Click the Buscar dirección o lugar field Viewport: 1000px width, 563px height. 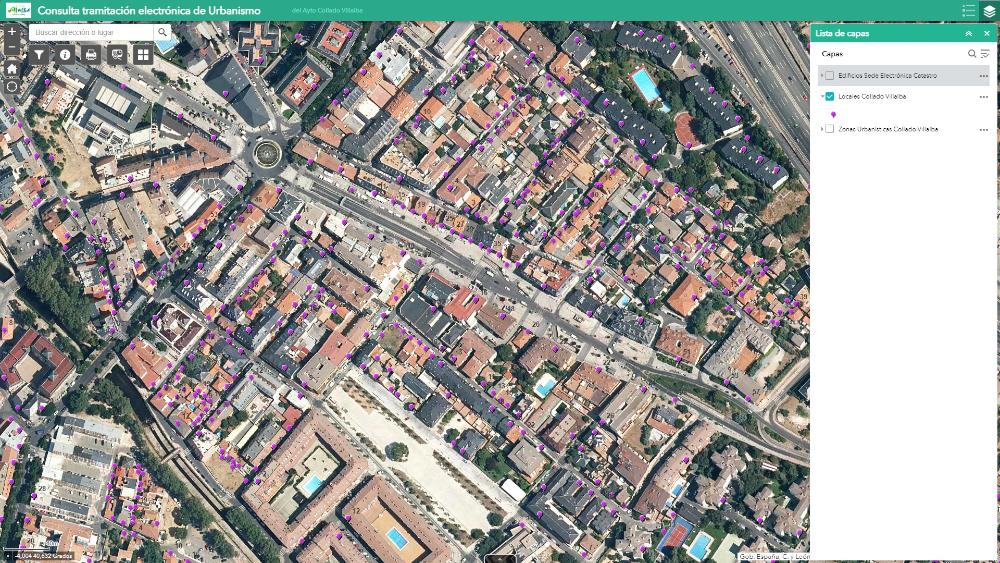pos(90,33)
